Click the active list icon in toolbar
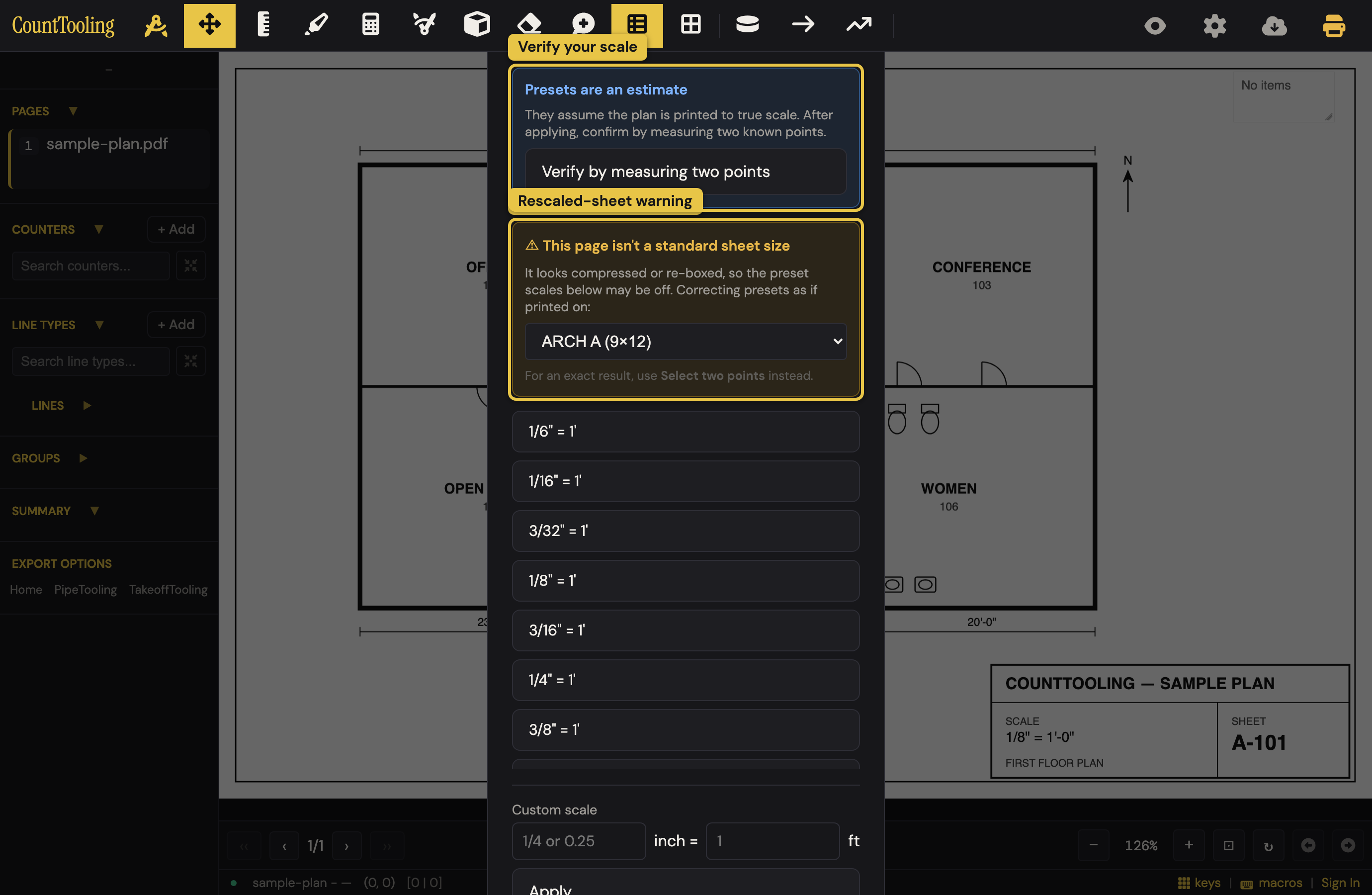 [x=637, y=24]
